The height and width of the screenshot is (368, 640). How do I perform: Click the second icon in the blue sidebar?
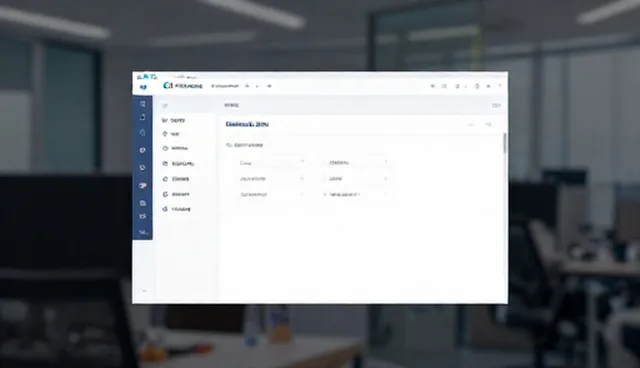click(x=142, y=117)
